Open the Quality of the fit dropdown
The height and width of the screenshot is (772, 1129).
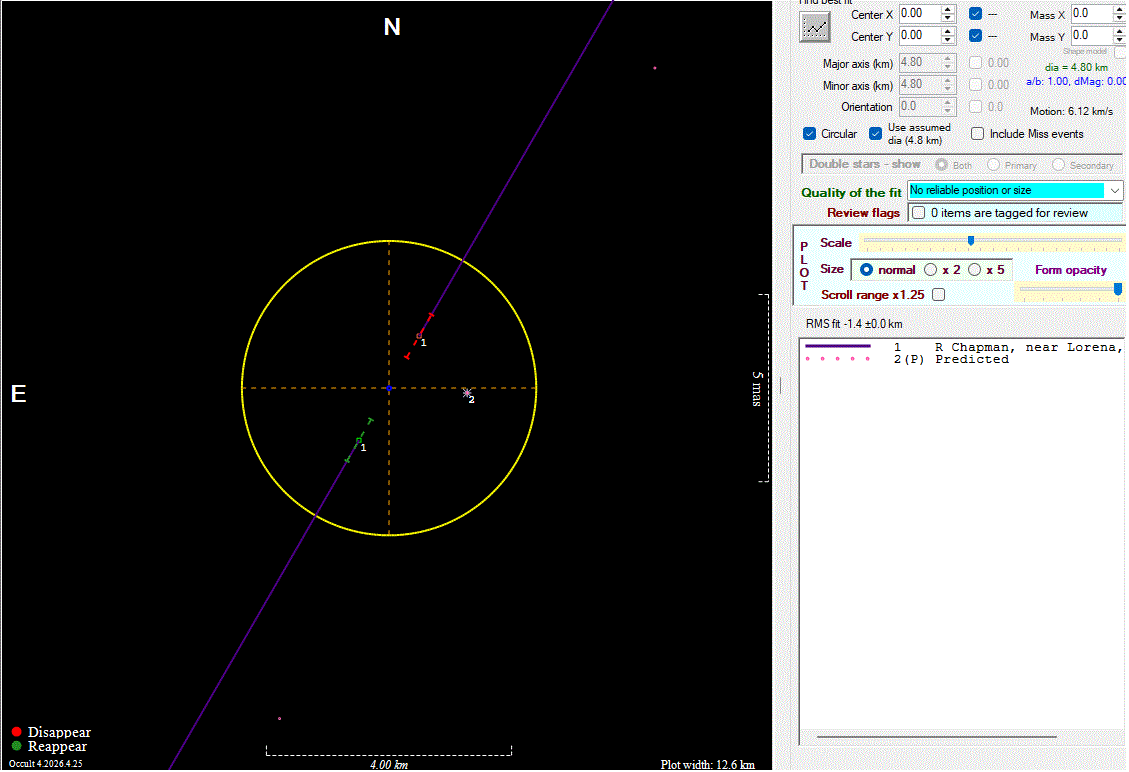[x=1115, y=191]
